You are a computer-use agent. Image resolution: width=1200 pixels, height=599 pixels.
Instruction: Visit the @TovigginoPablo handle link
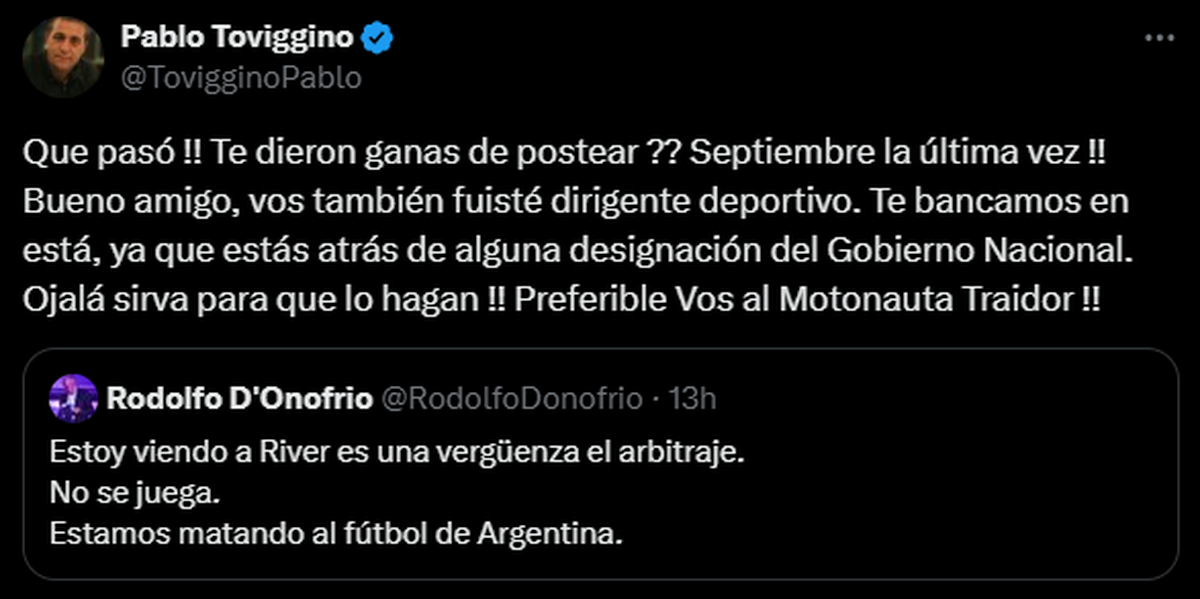[x=240, y=77]
